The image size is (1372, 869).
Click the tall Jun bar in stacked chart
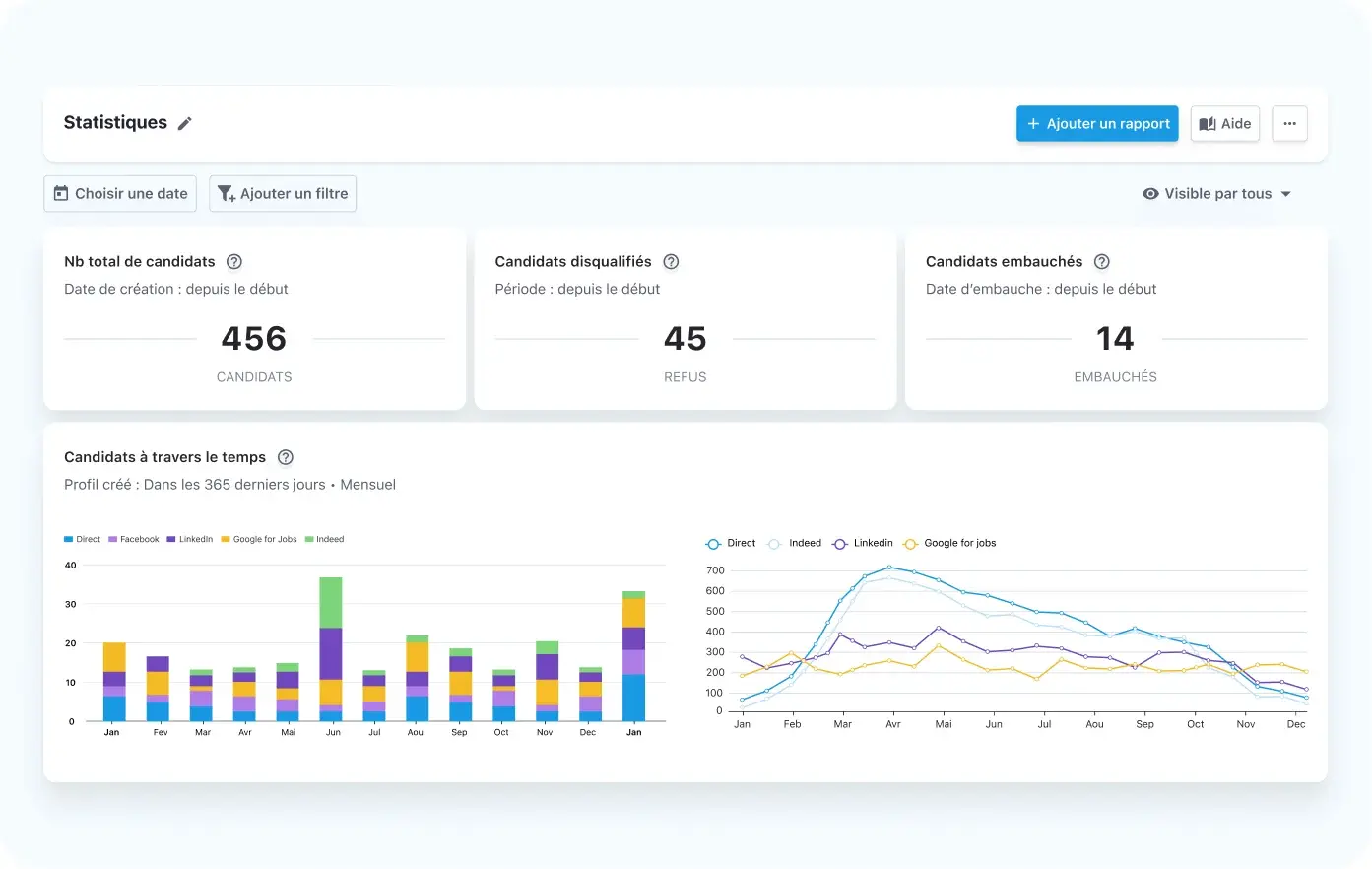pyautogui.click(x=331, y=649)
